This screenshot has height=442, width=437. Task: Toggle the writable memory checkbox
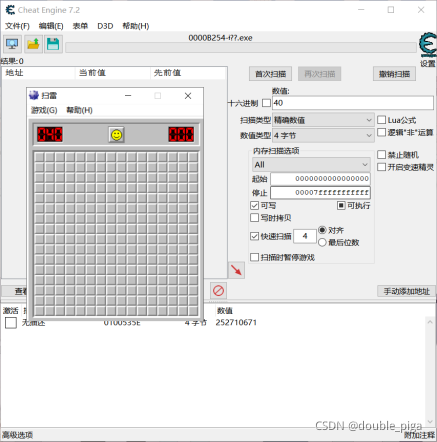(254, 206)
